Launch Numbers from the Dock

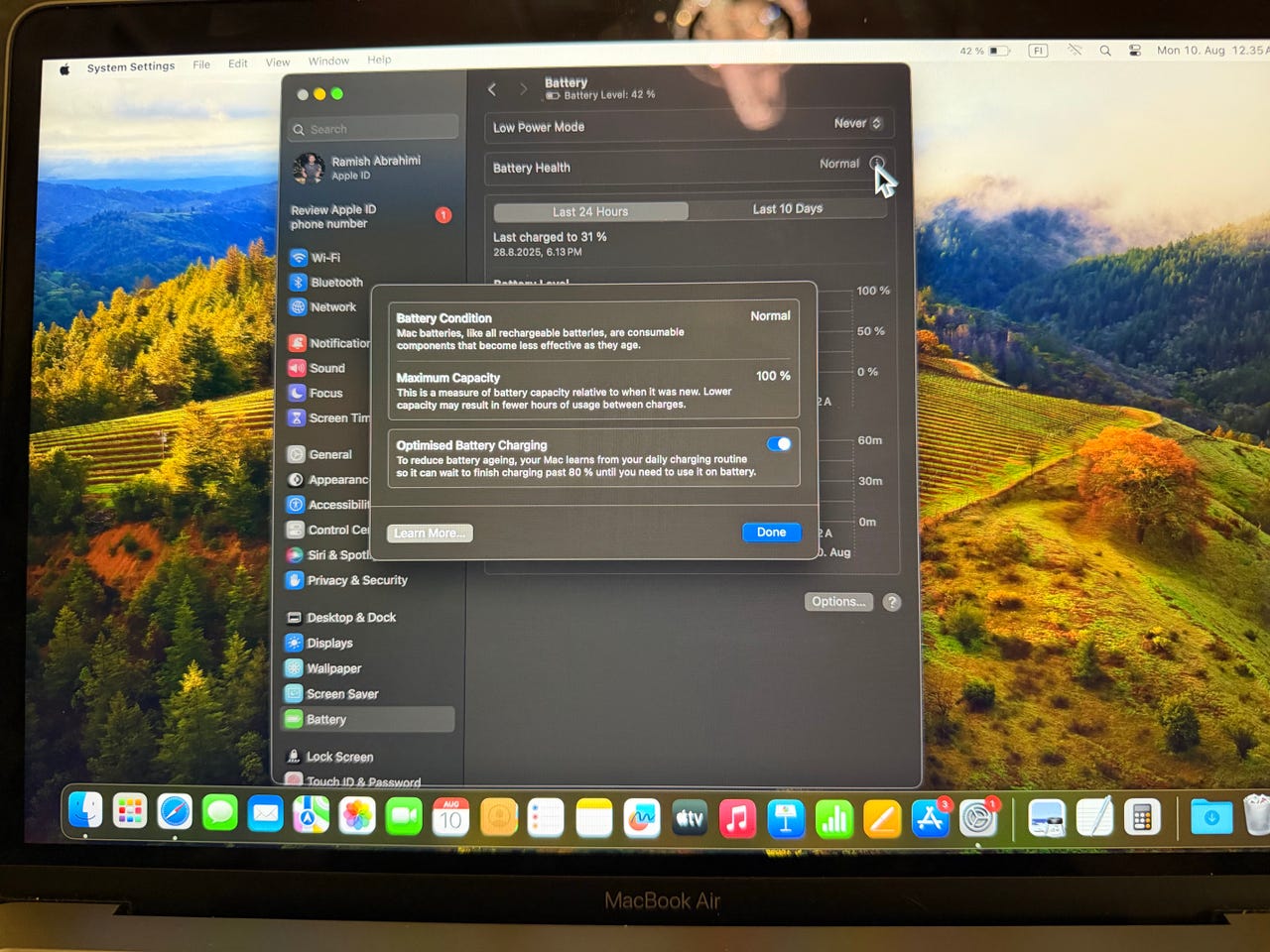pos(834,820)
